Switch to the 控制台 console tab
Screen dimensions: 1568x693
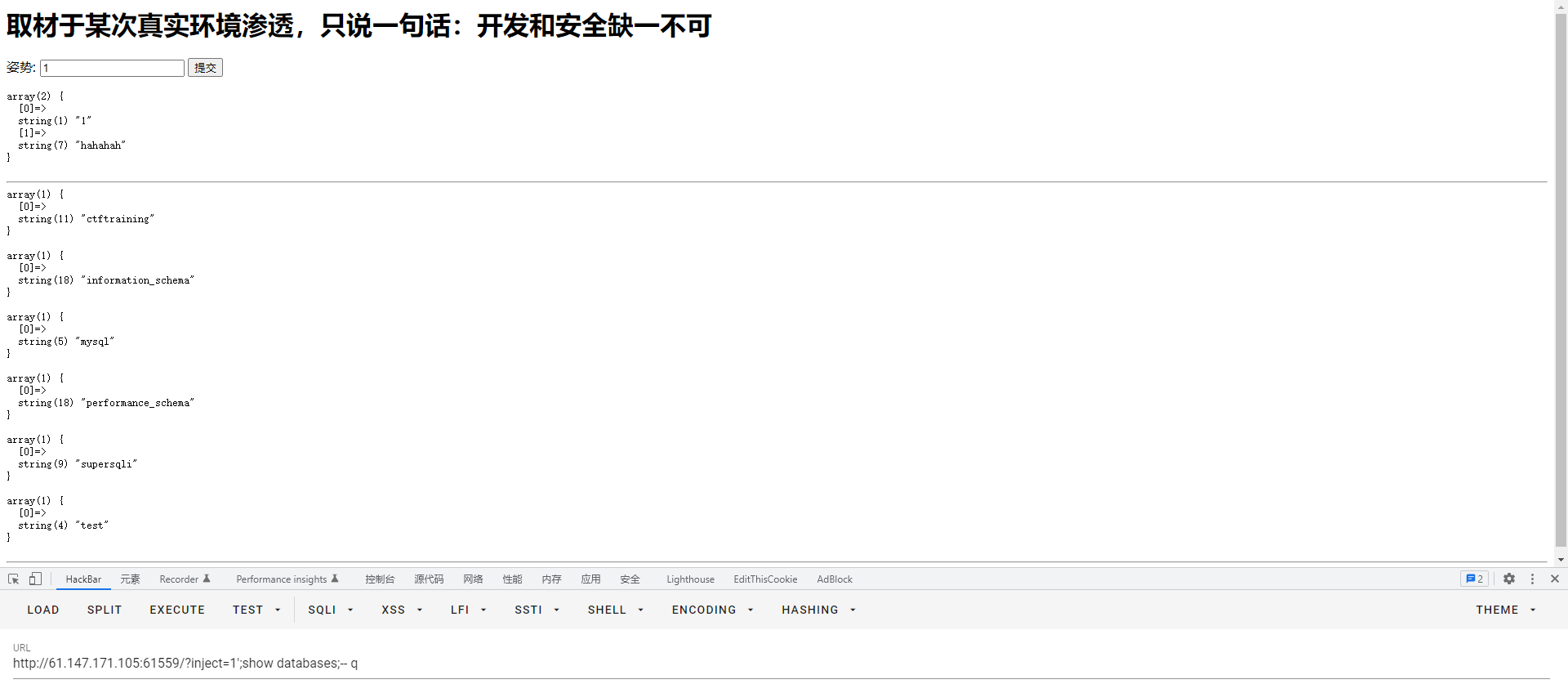click(x=380, y=579)
